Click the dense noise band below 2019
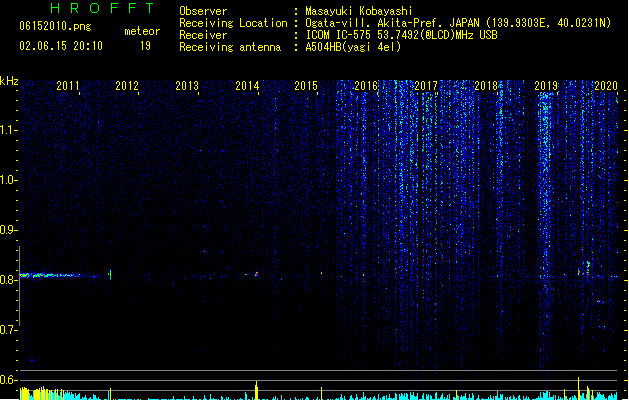 [545, 229]
